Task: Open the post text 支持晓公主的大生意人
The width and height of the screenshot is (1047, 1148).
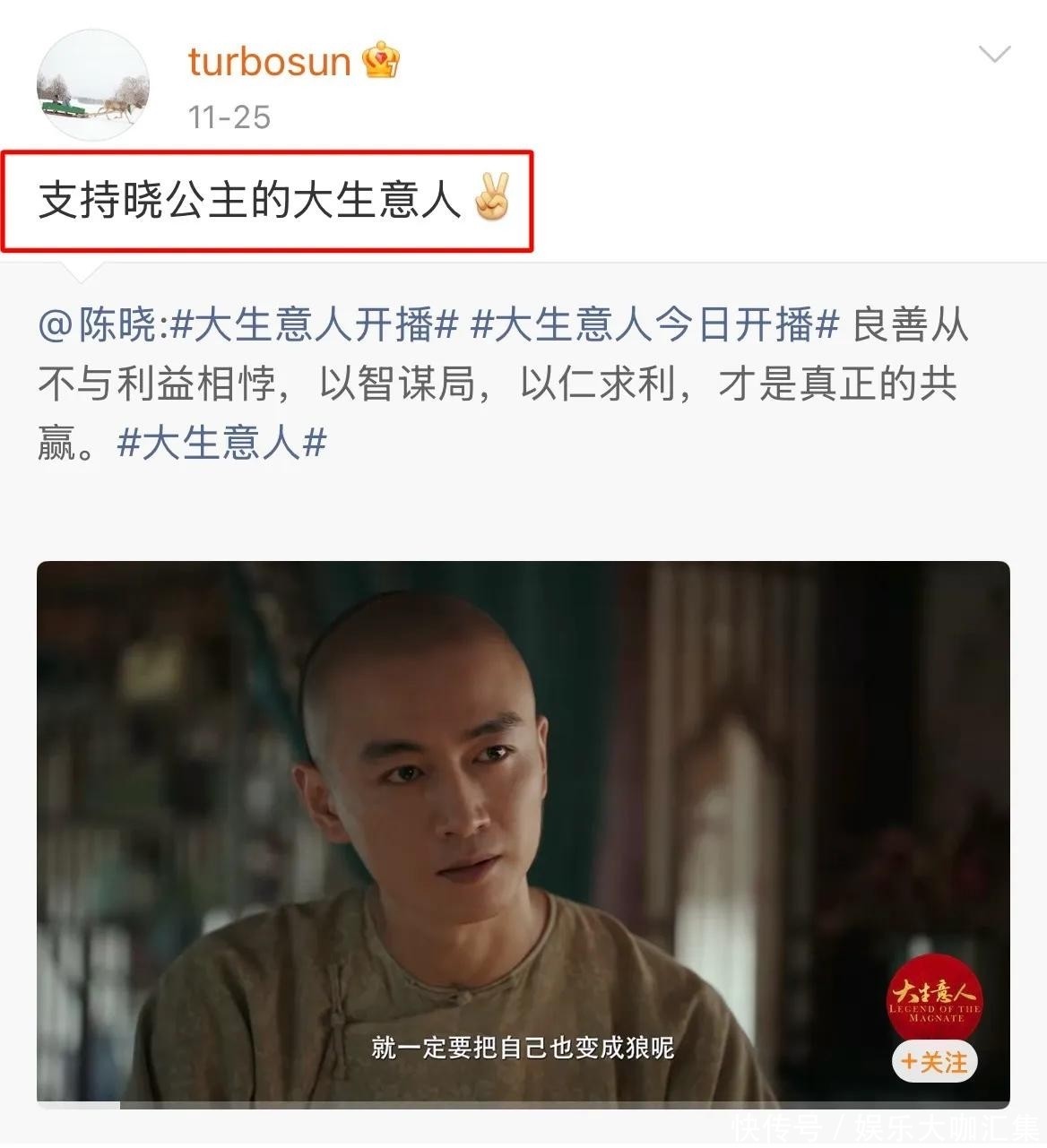Action: click(x=249, y=199)
